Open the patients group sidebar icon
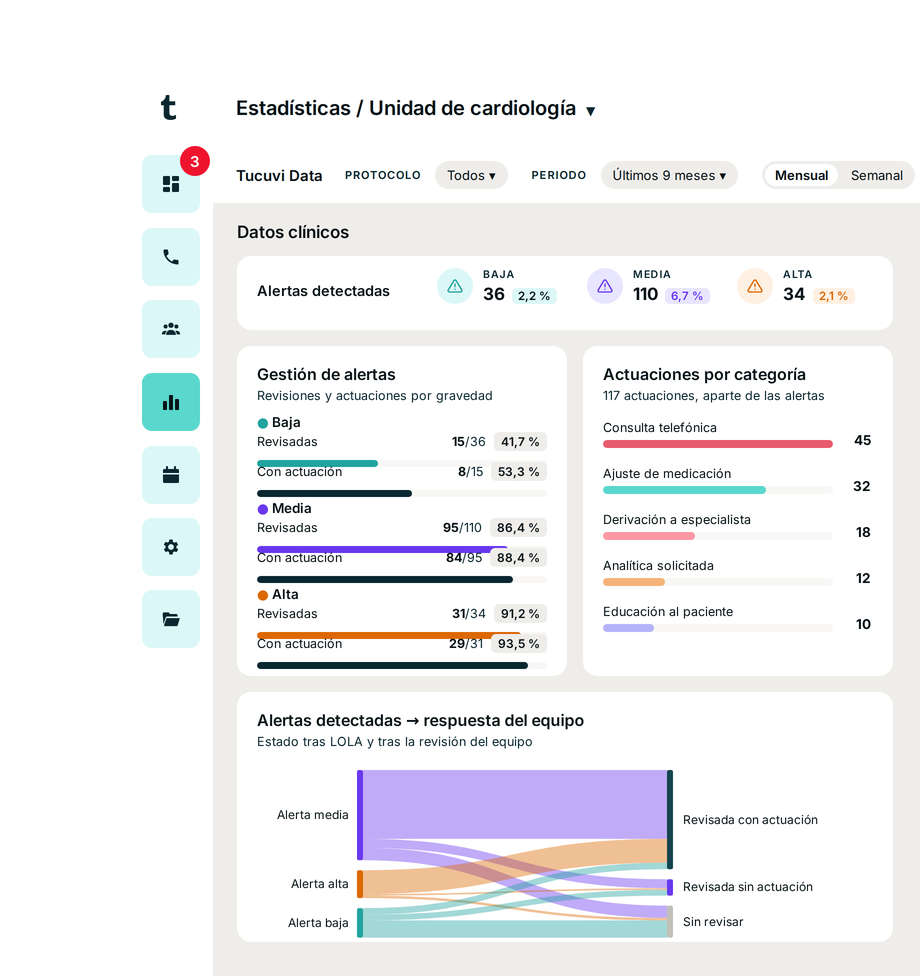920x976 pixels. (x=171, y=329)
